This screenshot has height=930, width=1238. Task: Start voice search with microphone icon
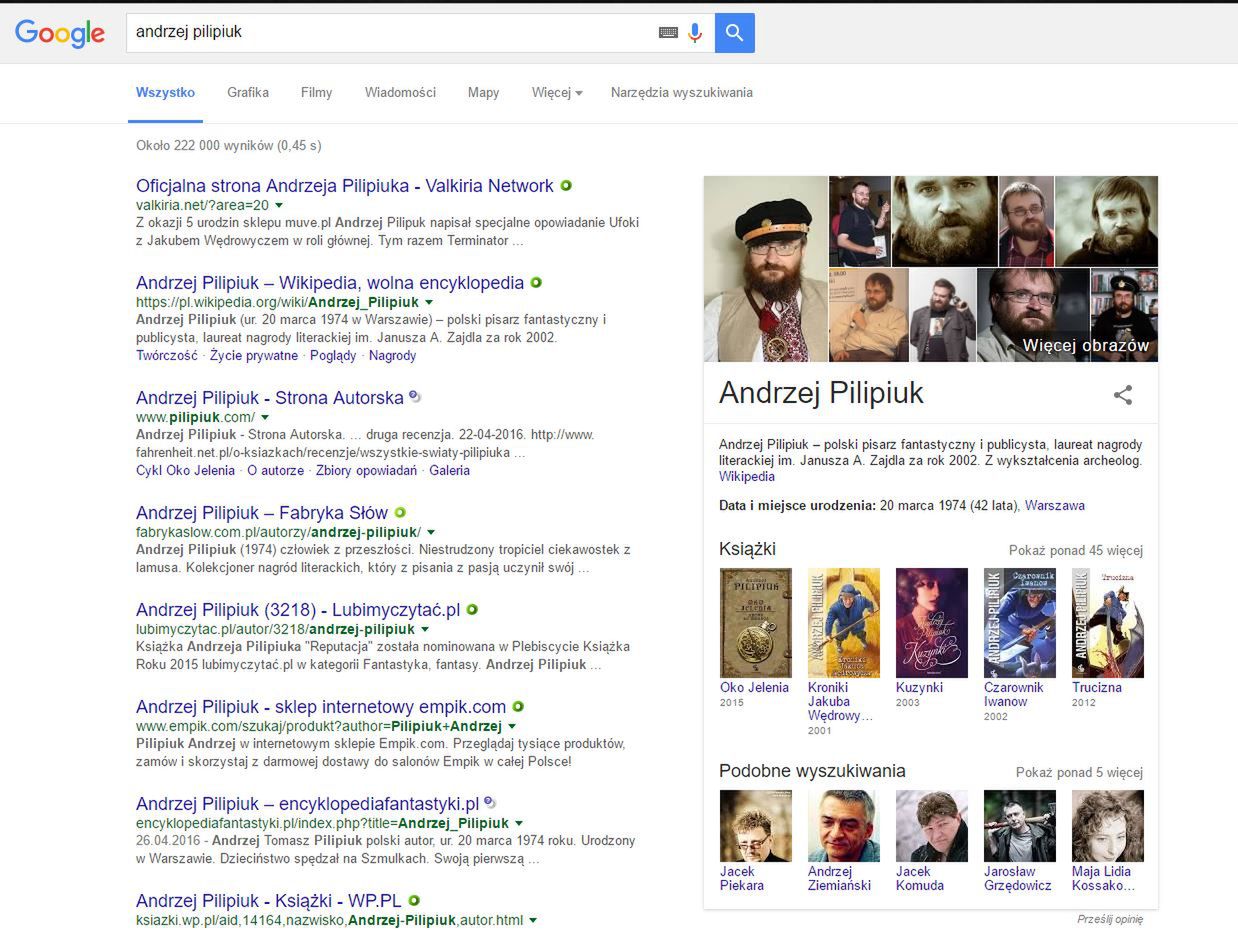(695, 33)
